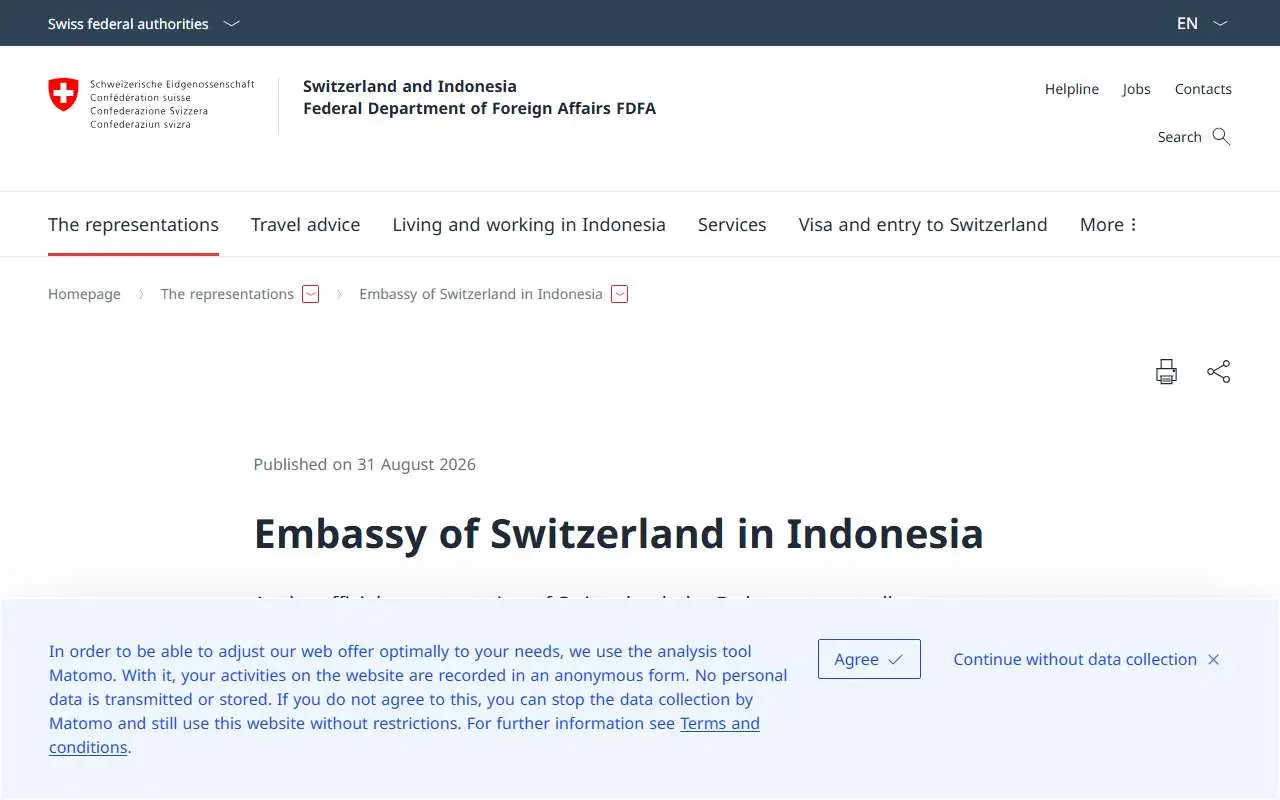Open the search magnifier icon
1280x800 pixels.
(1221, 137)
